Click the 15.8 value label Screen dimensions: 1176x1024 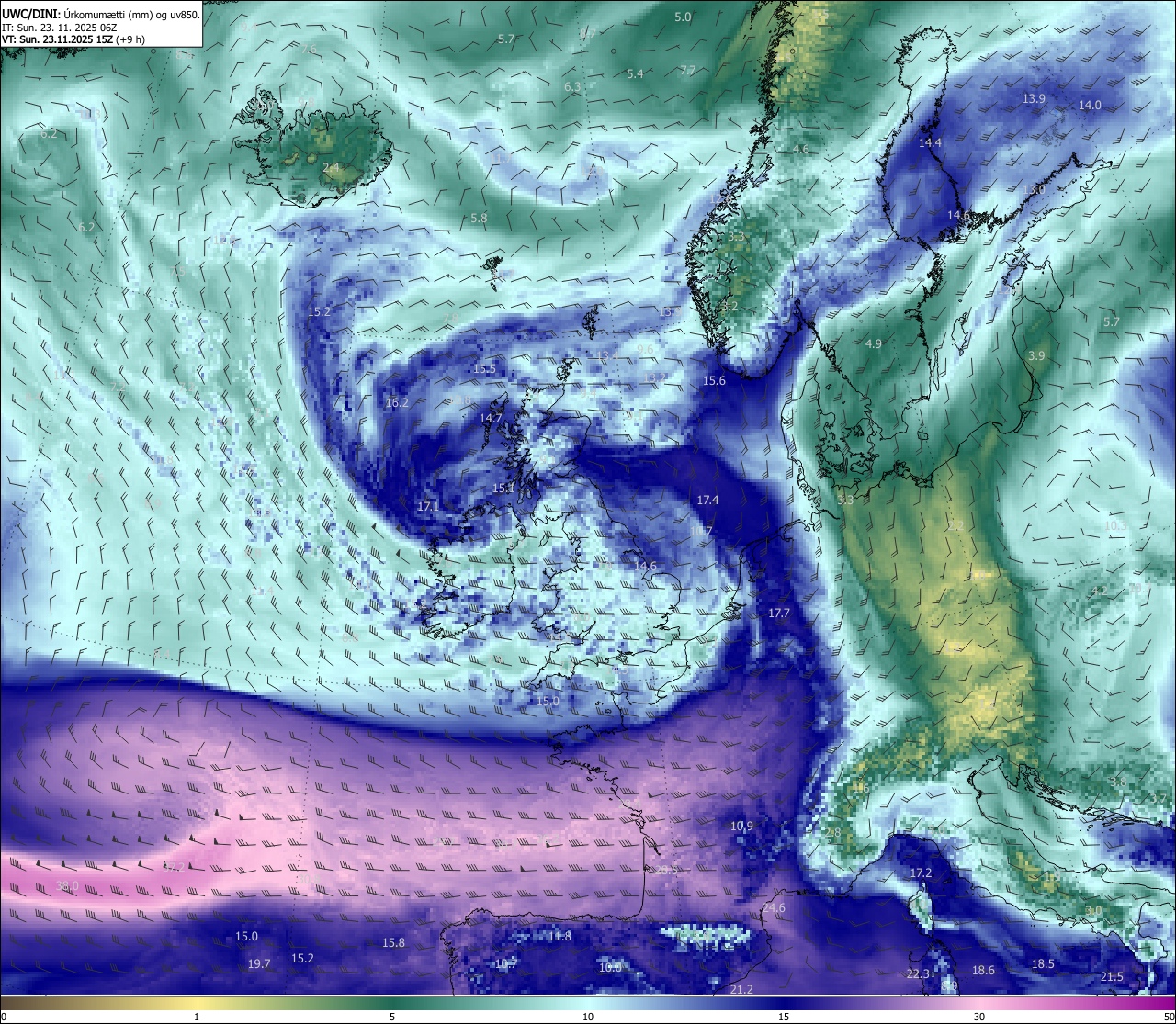(x=393, y=942)
